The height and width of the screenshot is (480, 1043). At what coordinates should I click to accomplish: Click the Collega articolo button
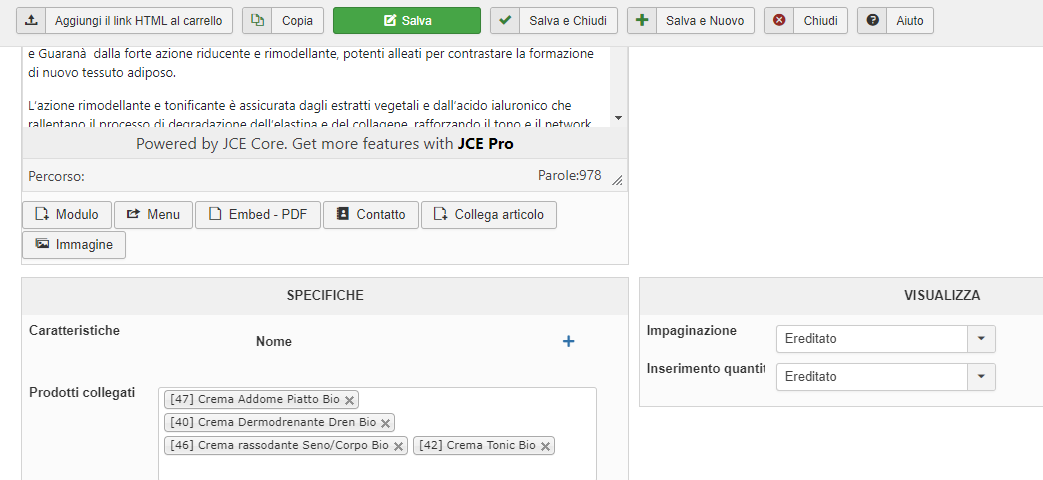pos(489,215)
